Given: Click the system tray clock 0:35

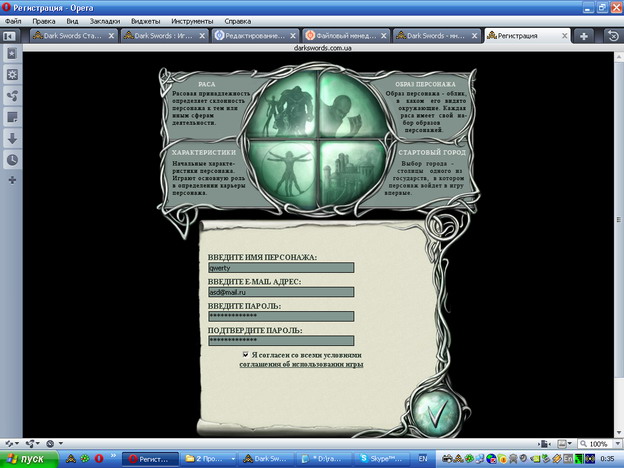Looking at the screenshot, I should coord(607,459).
